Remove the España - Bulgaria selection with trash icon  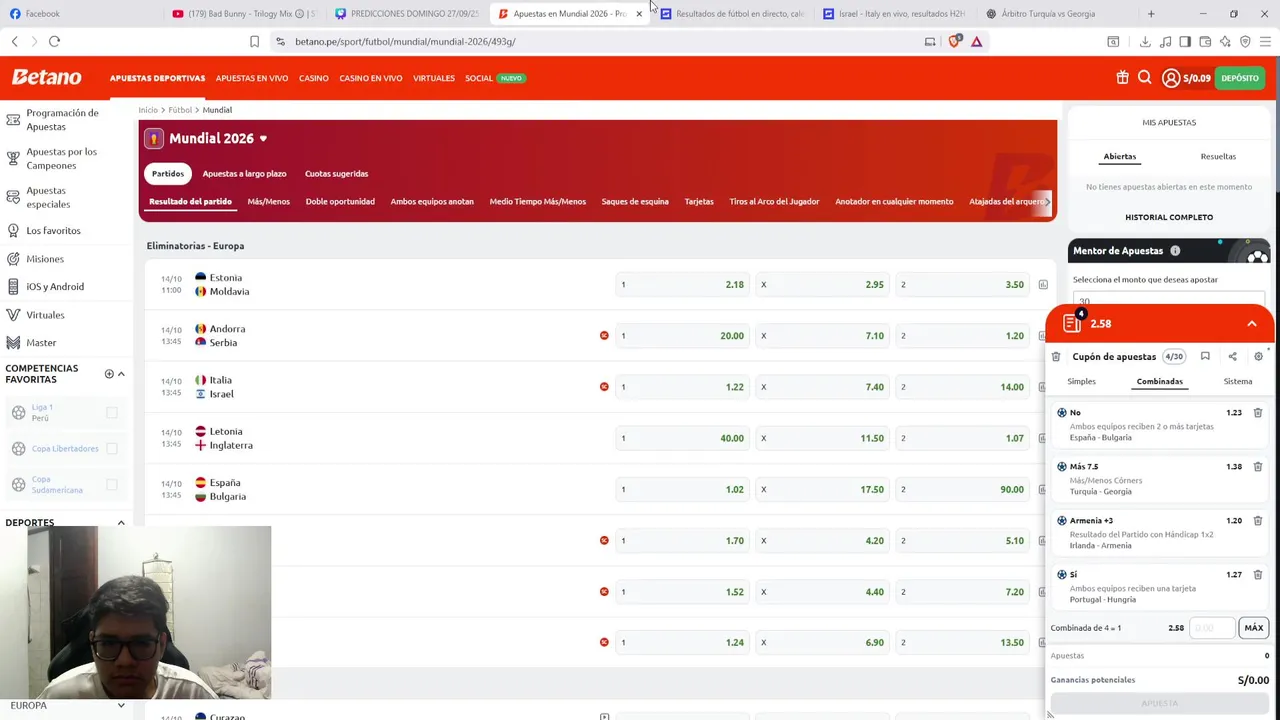[1258, 412]
